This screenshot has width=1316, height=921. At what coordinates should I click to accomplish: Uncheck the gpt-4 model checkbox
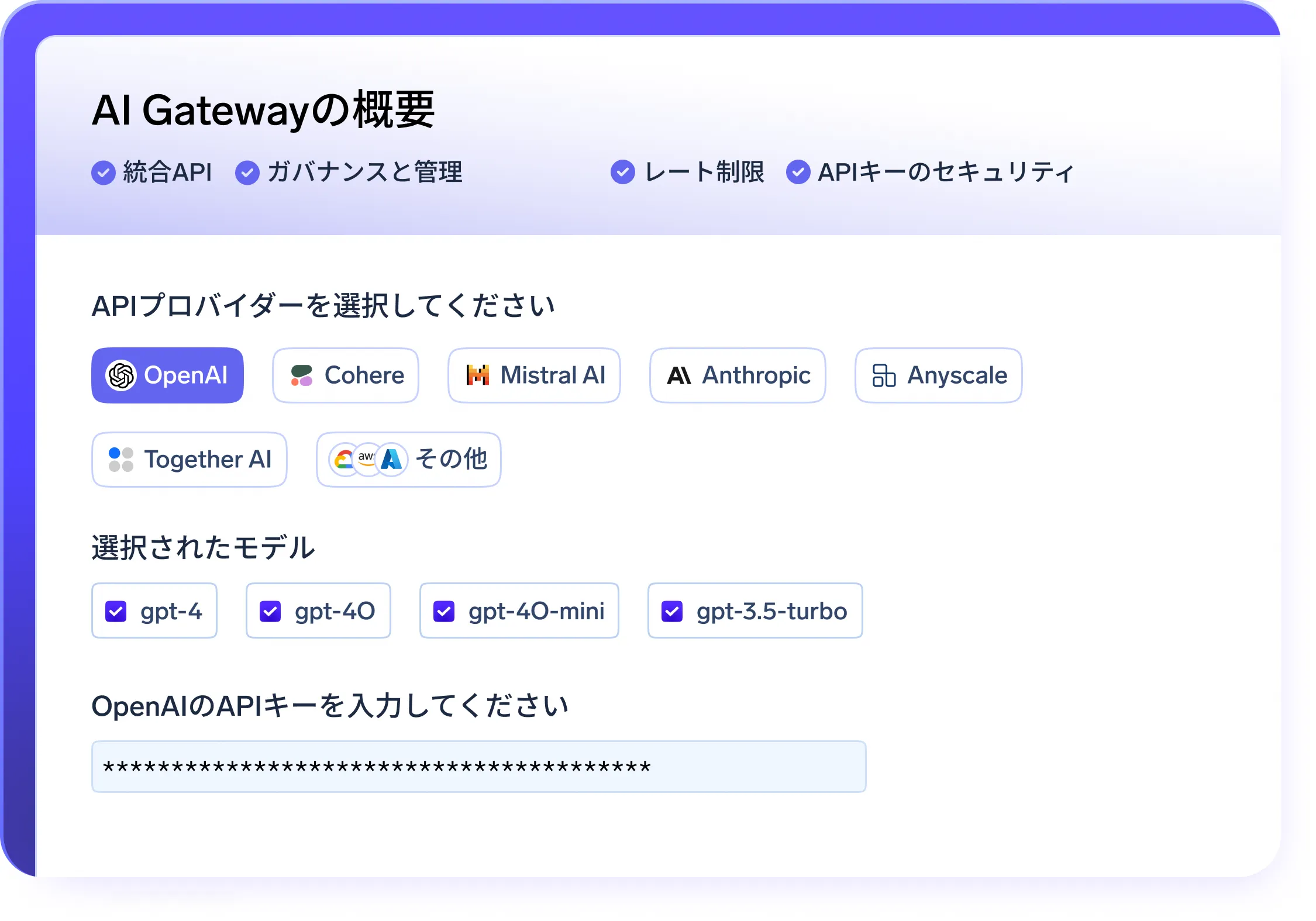point(116,612)
